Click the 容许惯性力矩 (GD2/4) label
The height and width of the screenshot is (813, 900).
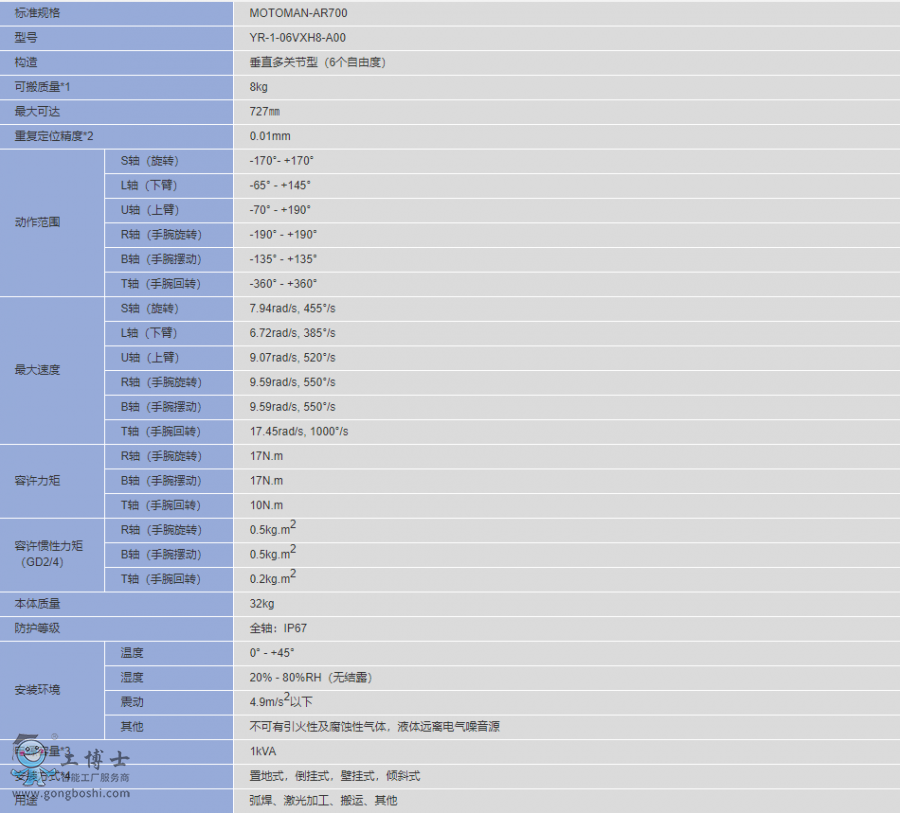pos(48,554)
